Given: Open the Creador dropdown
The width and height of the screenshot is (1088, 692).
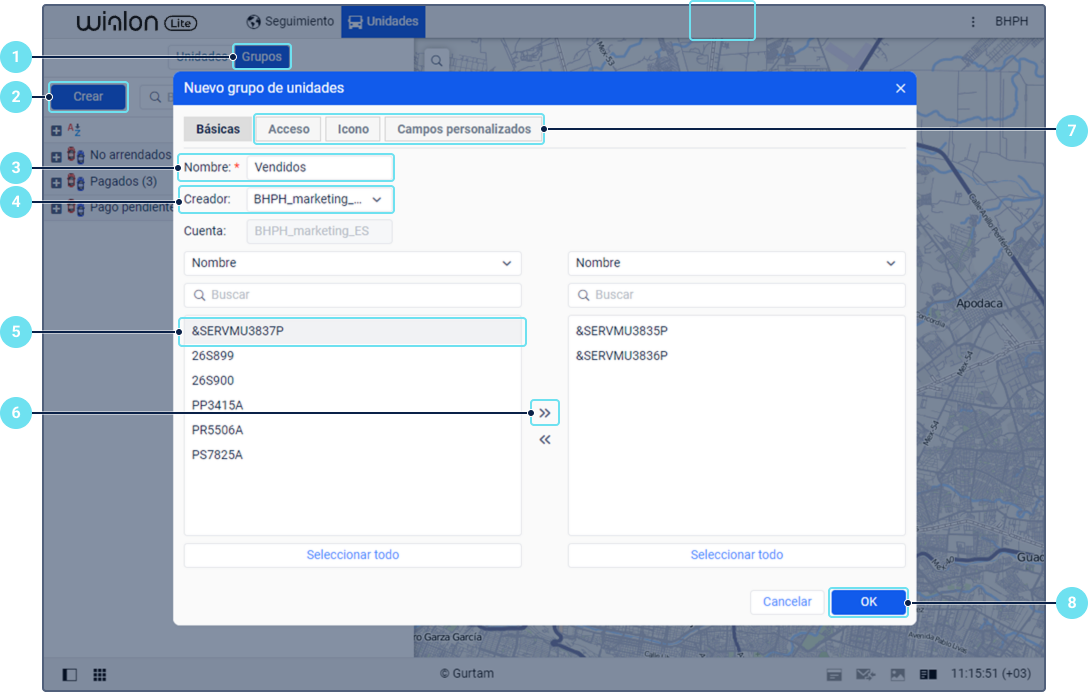Looking at the screenshot, I should tap(320, 199).
